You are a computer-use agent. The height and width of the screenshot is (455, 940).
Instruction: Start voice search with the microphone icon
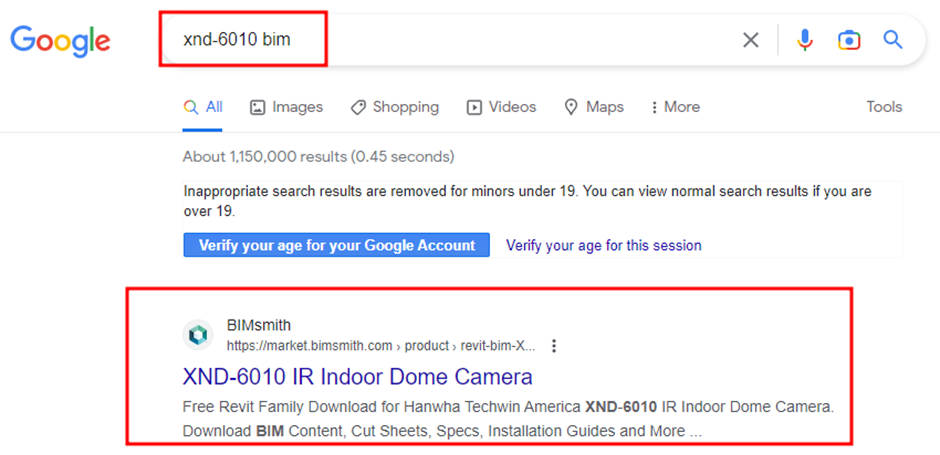tap(805, 40)
